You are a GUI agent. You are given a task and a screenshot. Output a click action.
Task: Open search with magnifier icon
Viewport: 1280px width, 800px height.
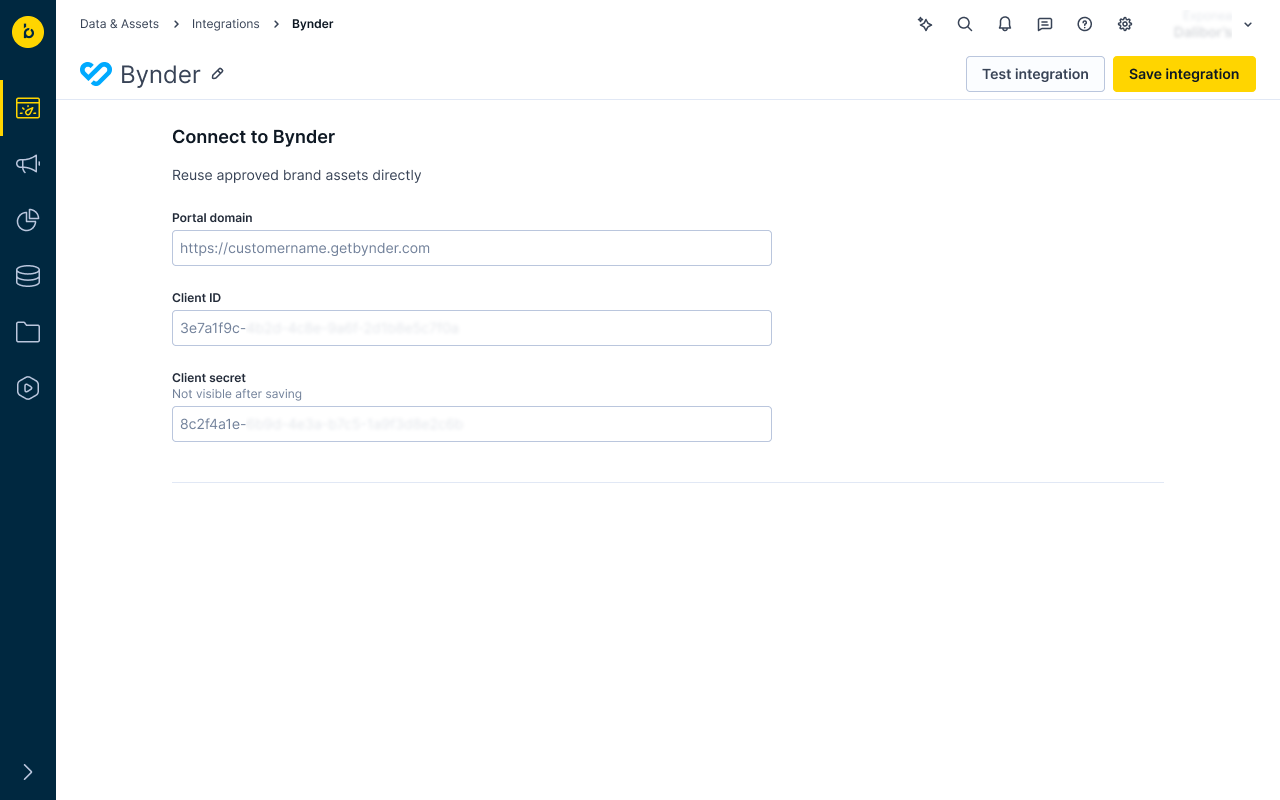click(x=965, y=24)
